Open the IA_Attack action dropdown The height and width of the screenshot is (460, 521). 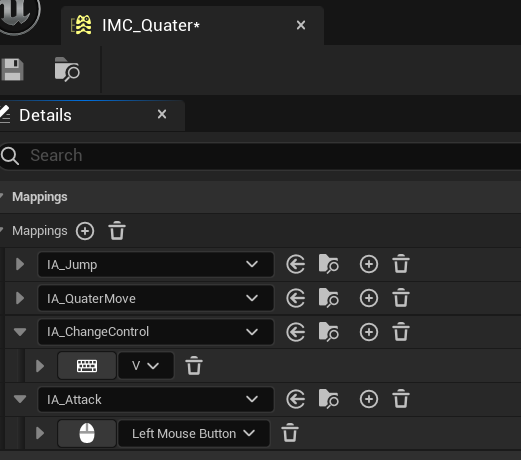(x=156, y=399)
